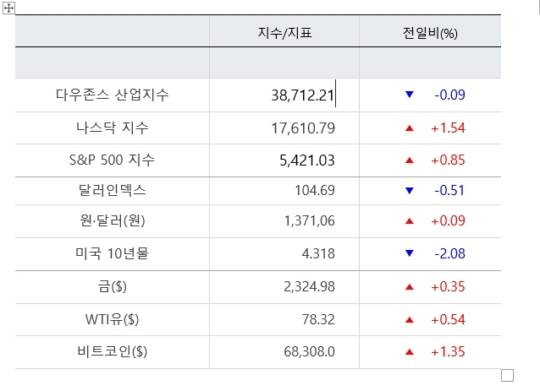Click the blue down arrow beside -0.51

click(x=409, y=190)
